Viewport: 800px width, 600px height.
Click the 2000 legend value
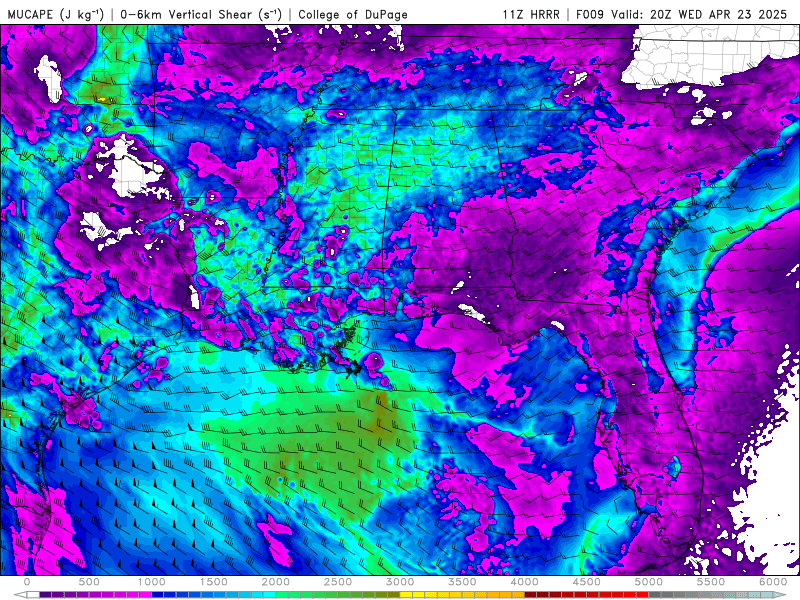point(276,582)
